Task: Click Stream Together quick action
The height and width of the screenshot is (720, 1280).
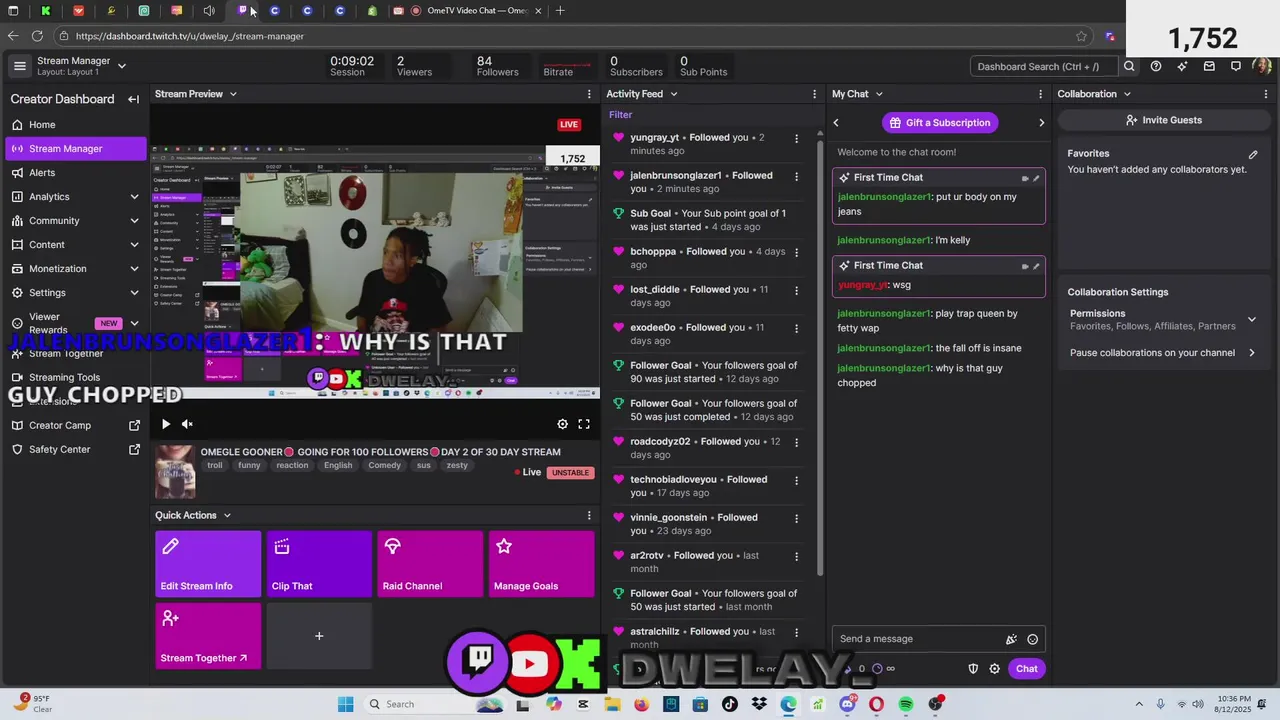Action: 208,636
